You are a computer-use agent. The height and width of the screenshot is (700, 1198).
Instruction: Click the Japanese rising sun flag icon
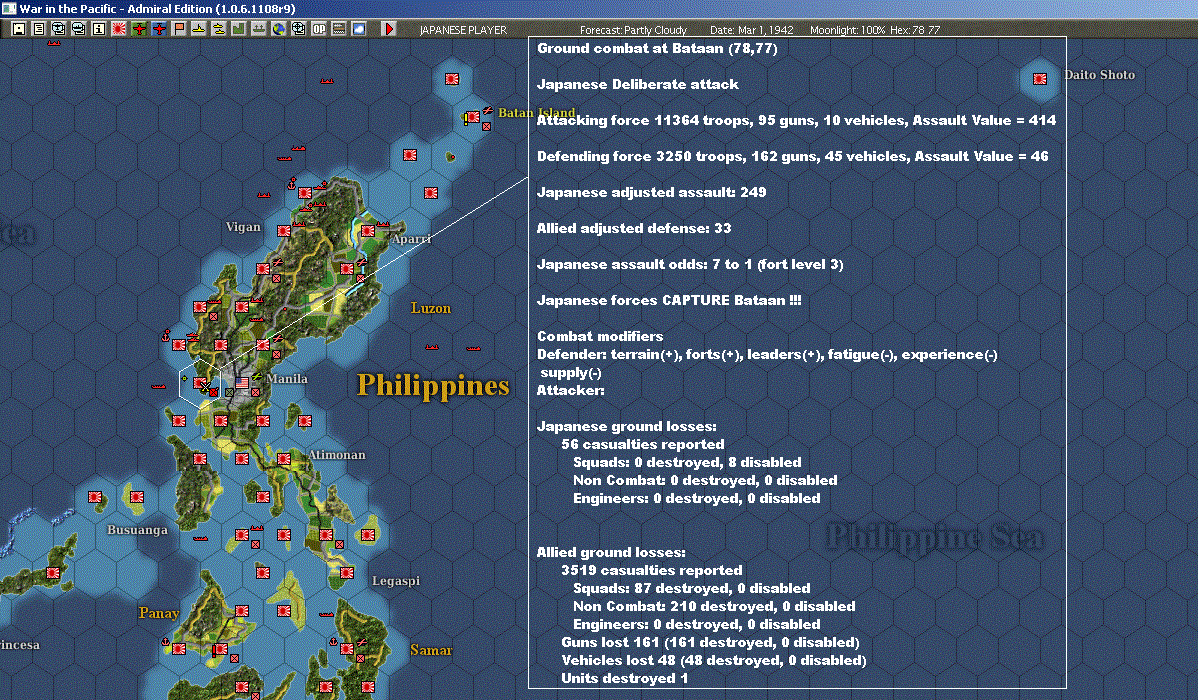(119, 29)
